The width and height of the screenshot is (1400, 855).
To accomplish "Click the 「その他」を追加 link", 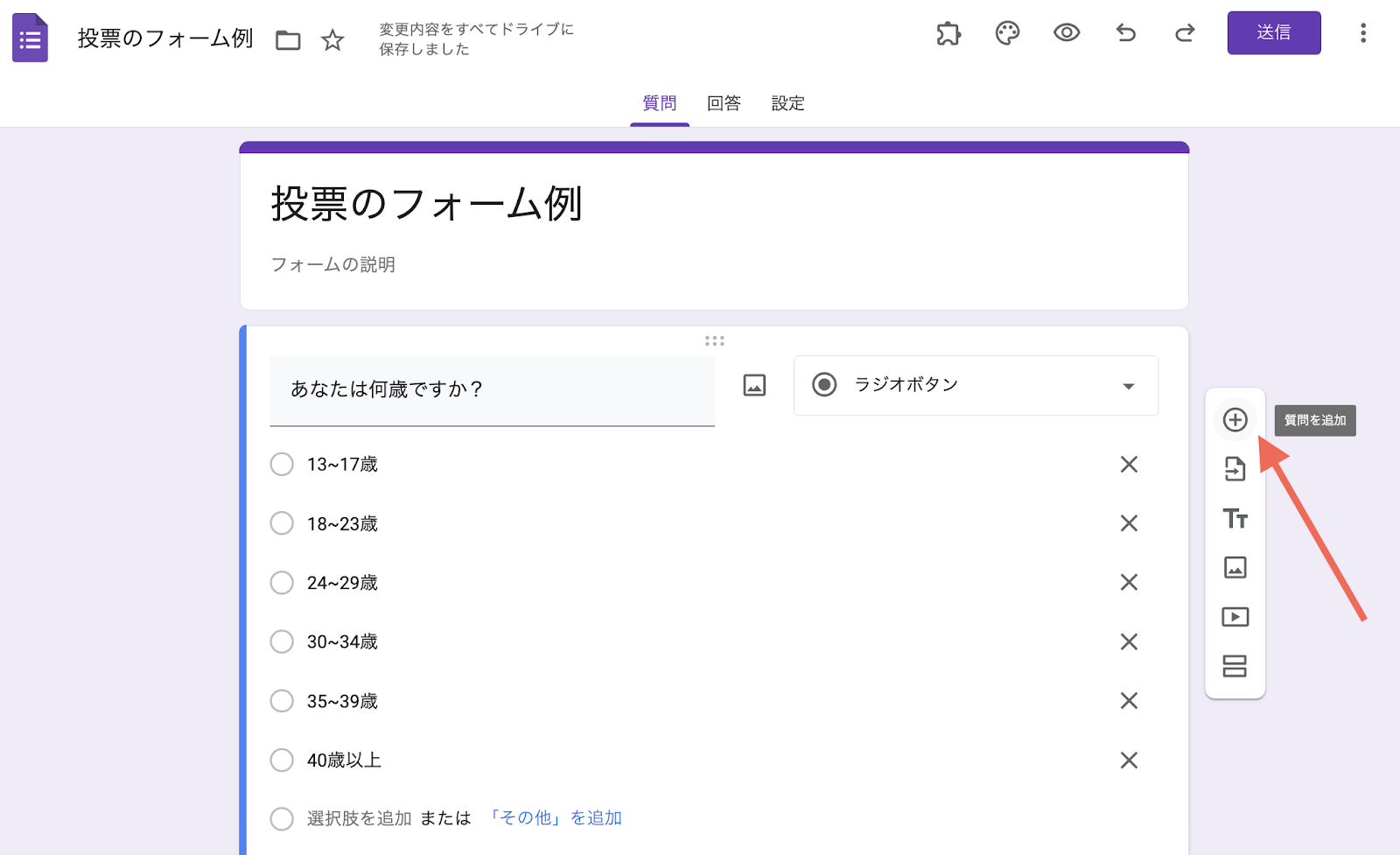I will click(x=554, y=818).
